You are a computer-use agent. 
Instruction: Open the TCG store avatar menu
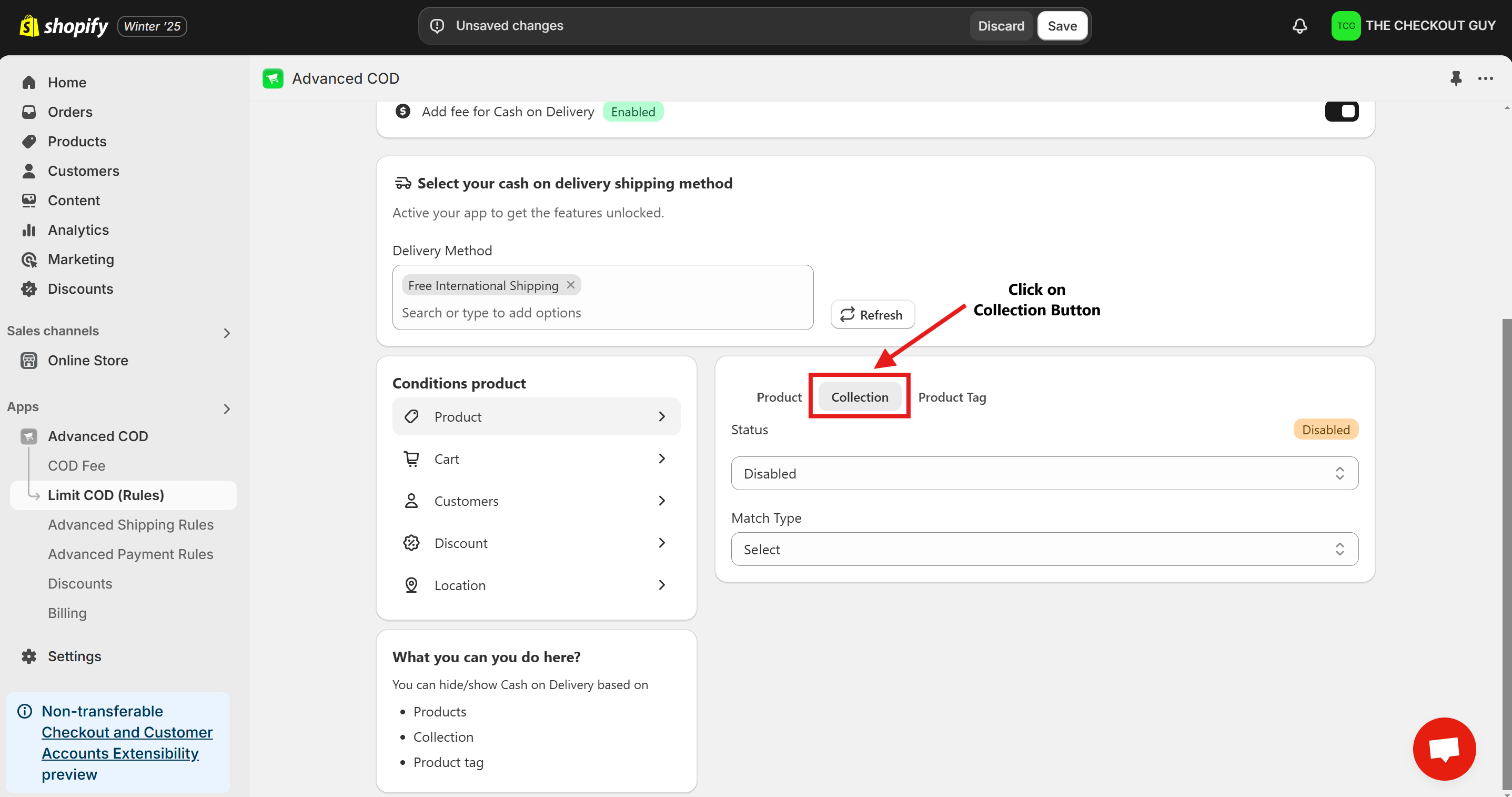pos(1345,26)
